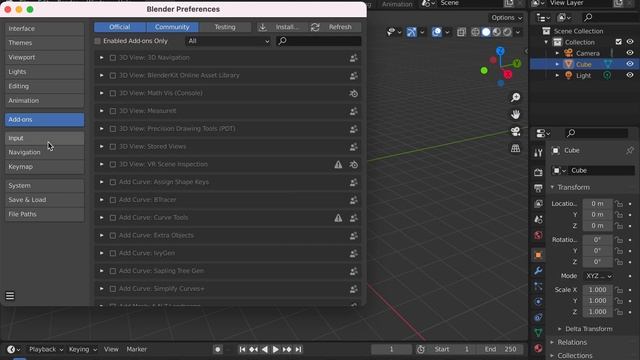Open the timeline Marker menu
Screen dimensions: 640x360
click(136, 349)
